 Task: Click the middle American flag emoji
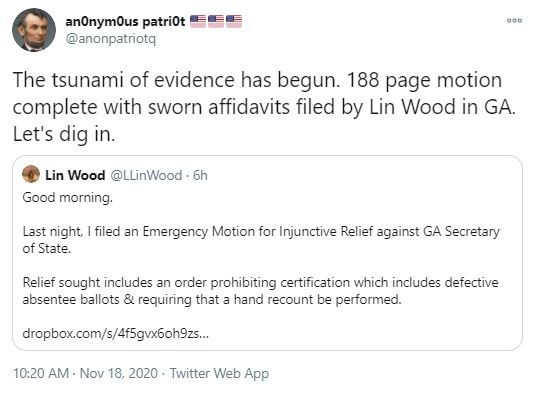point(216,21)
